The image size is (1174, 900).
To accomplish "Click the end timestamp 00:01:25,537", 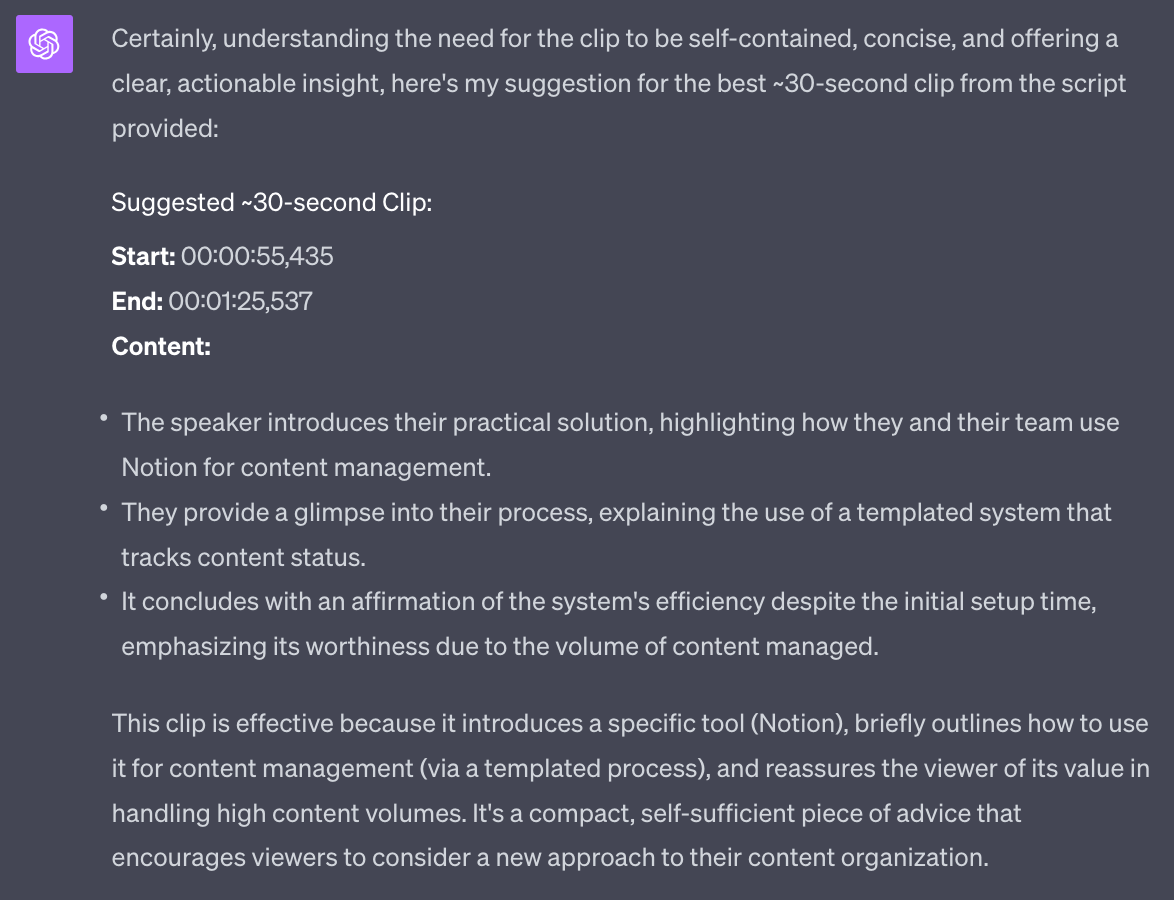I will tap(240, 301).
